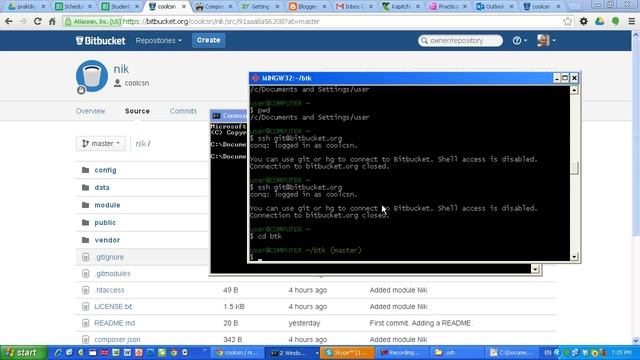
Task: Click the Create button
Action: pyautogui.click(x=209, y=40)
